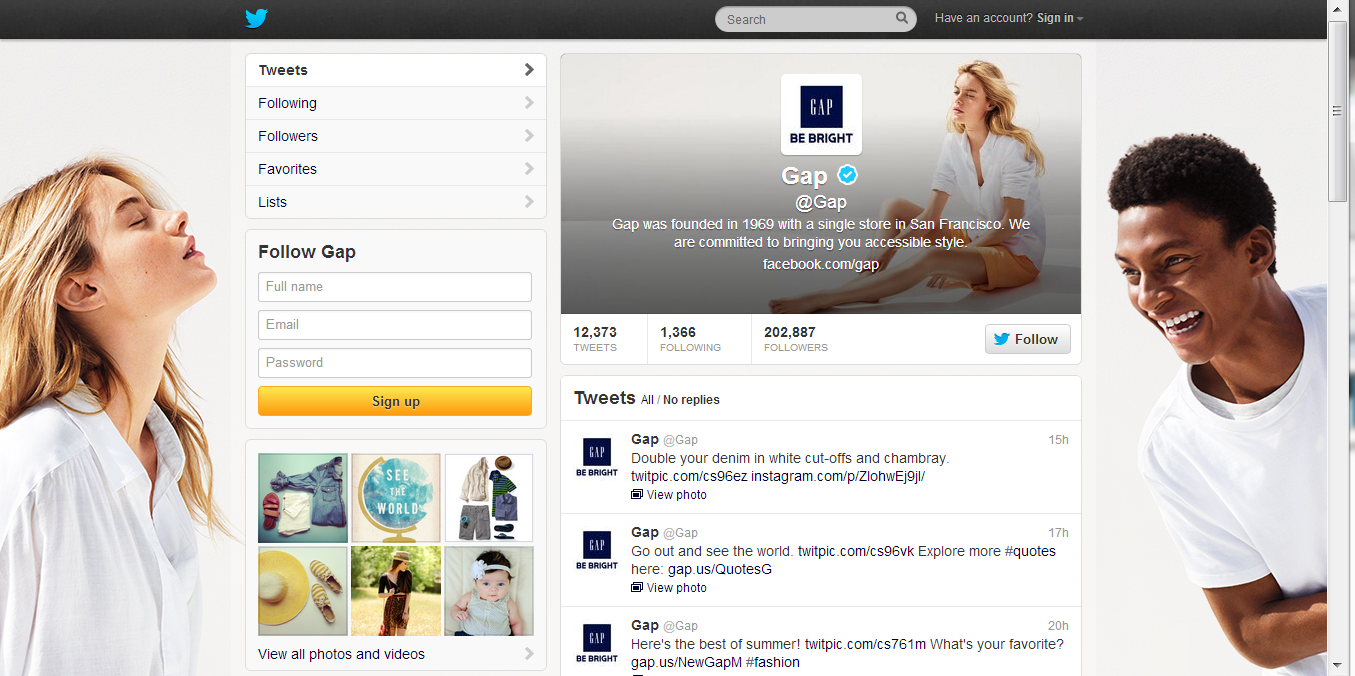Click the 1,366 Following count
1355x676 pixels.
690,339
